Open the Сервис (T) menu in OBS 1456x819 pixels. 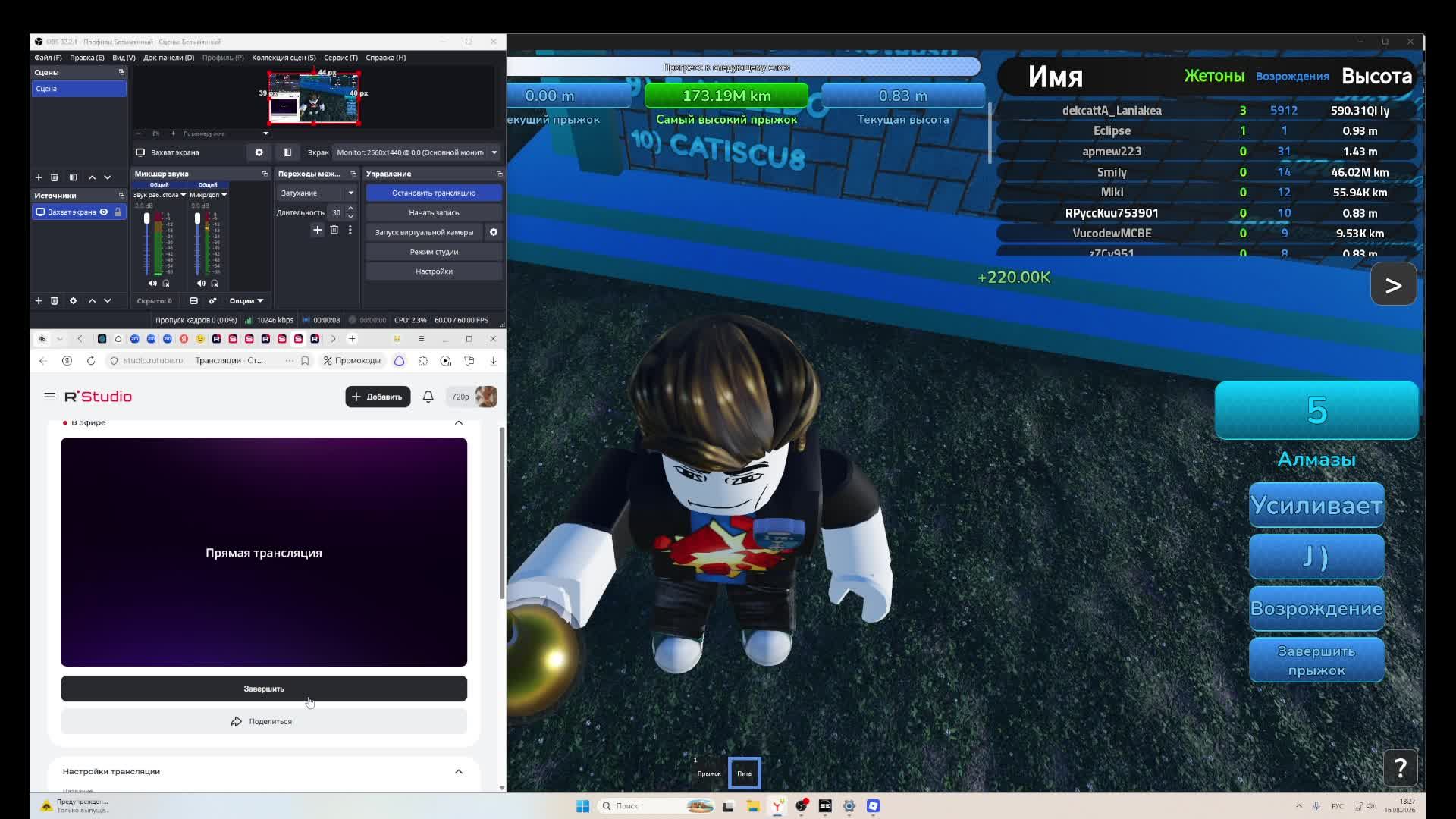340,58
